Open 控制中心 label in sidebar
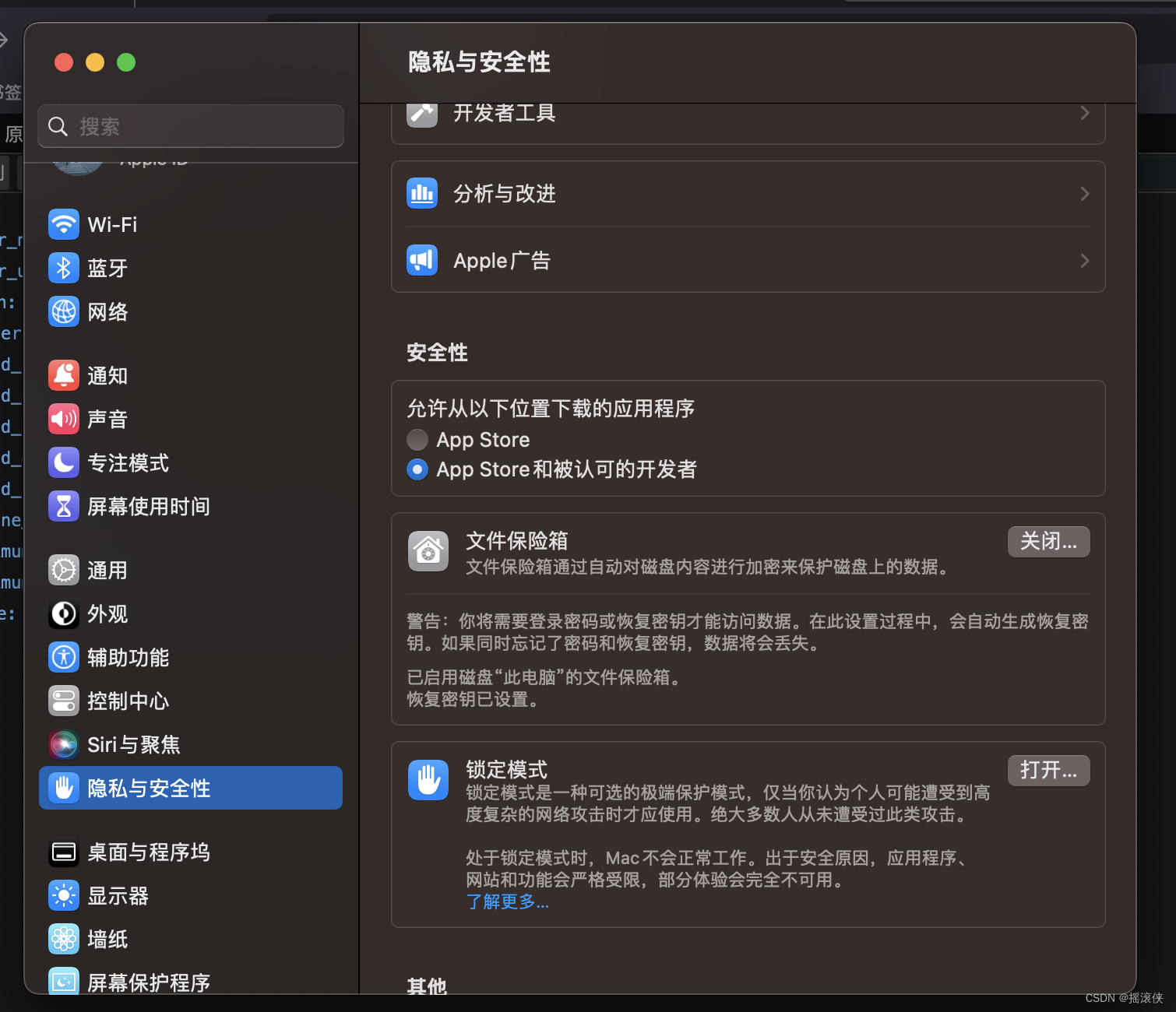Image resolution: width=1176 pixels, height=1012 pixels. pyautogui.click(x=128, y=701)
